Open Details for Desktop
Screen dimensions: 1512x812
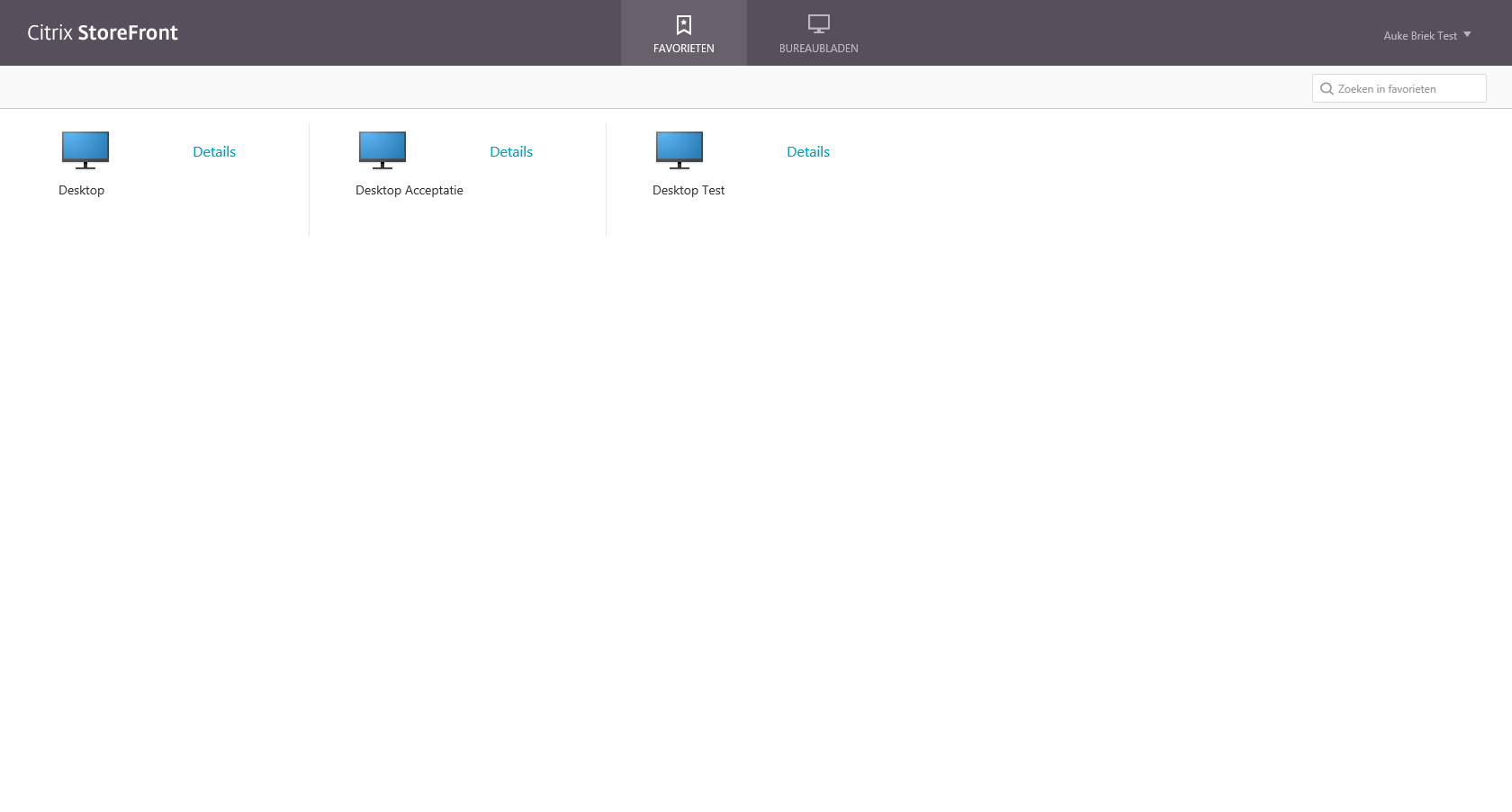click(x=214, y=152)
